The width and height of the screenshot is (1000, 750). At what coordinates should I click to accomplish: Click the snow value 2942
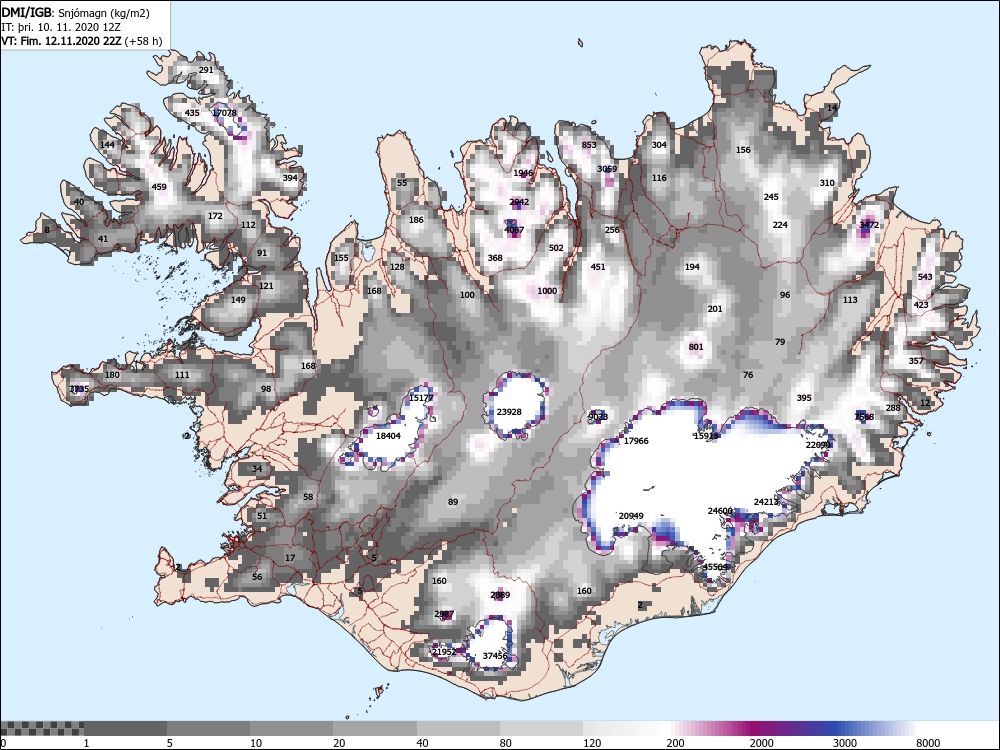[519, 202]
